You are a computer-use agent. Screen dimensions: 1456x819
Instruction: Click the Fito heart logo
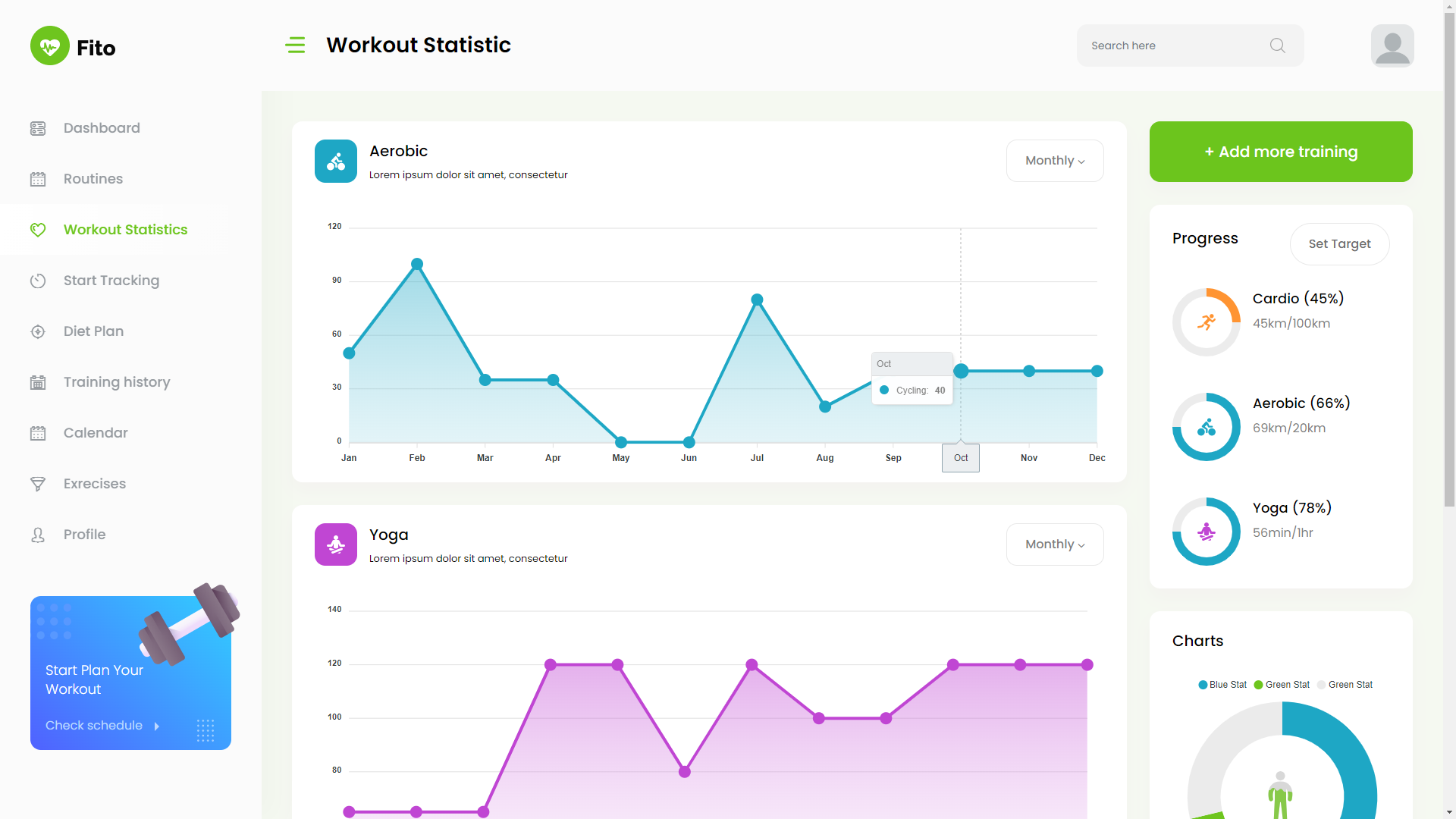coord(50,46)
